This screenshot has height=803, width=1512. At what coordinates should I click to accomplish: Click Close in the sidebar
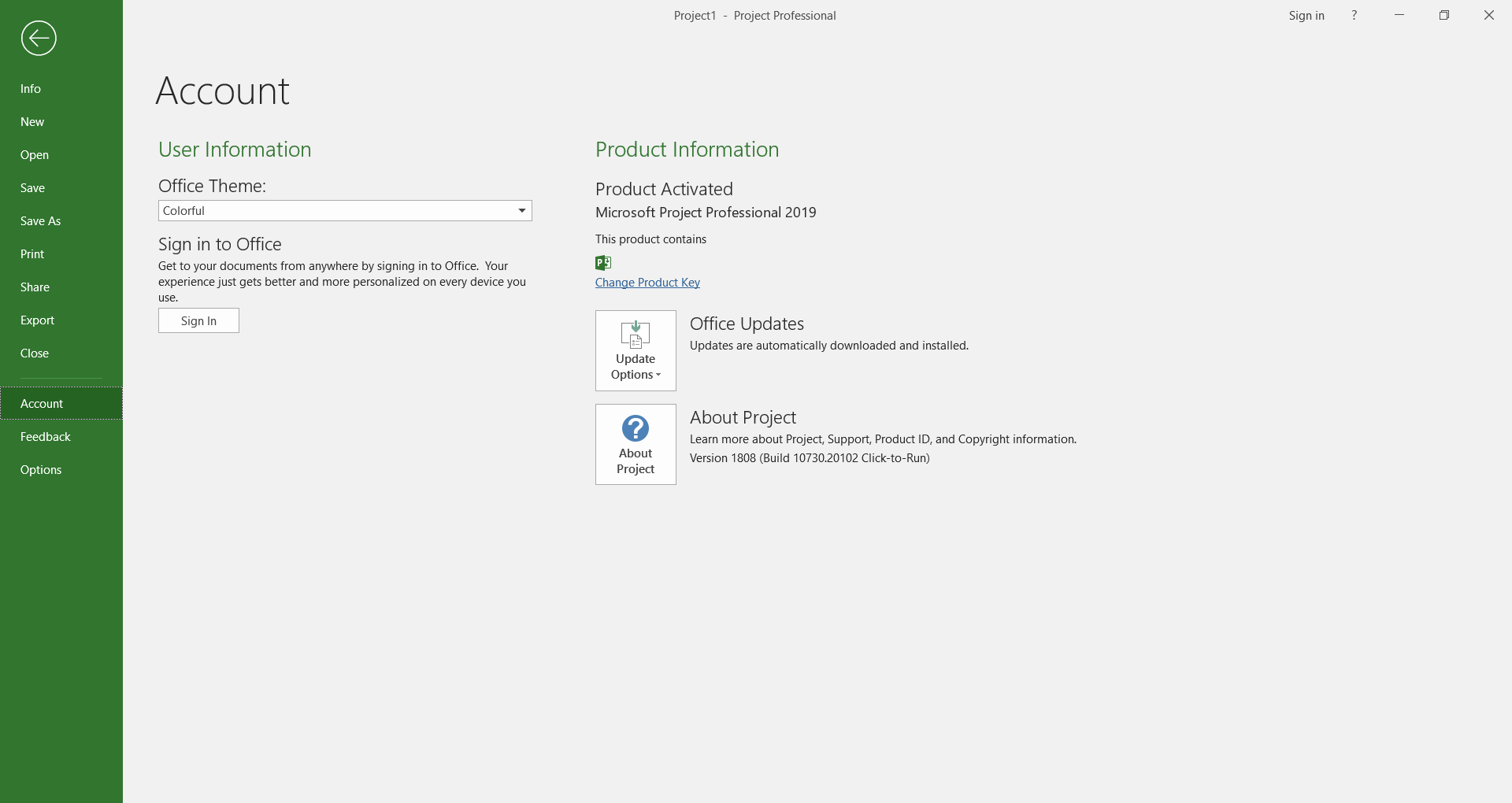click(61, 353)
